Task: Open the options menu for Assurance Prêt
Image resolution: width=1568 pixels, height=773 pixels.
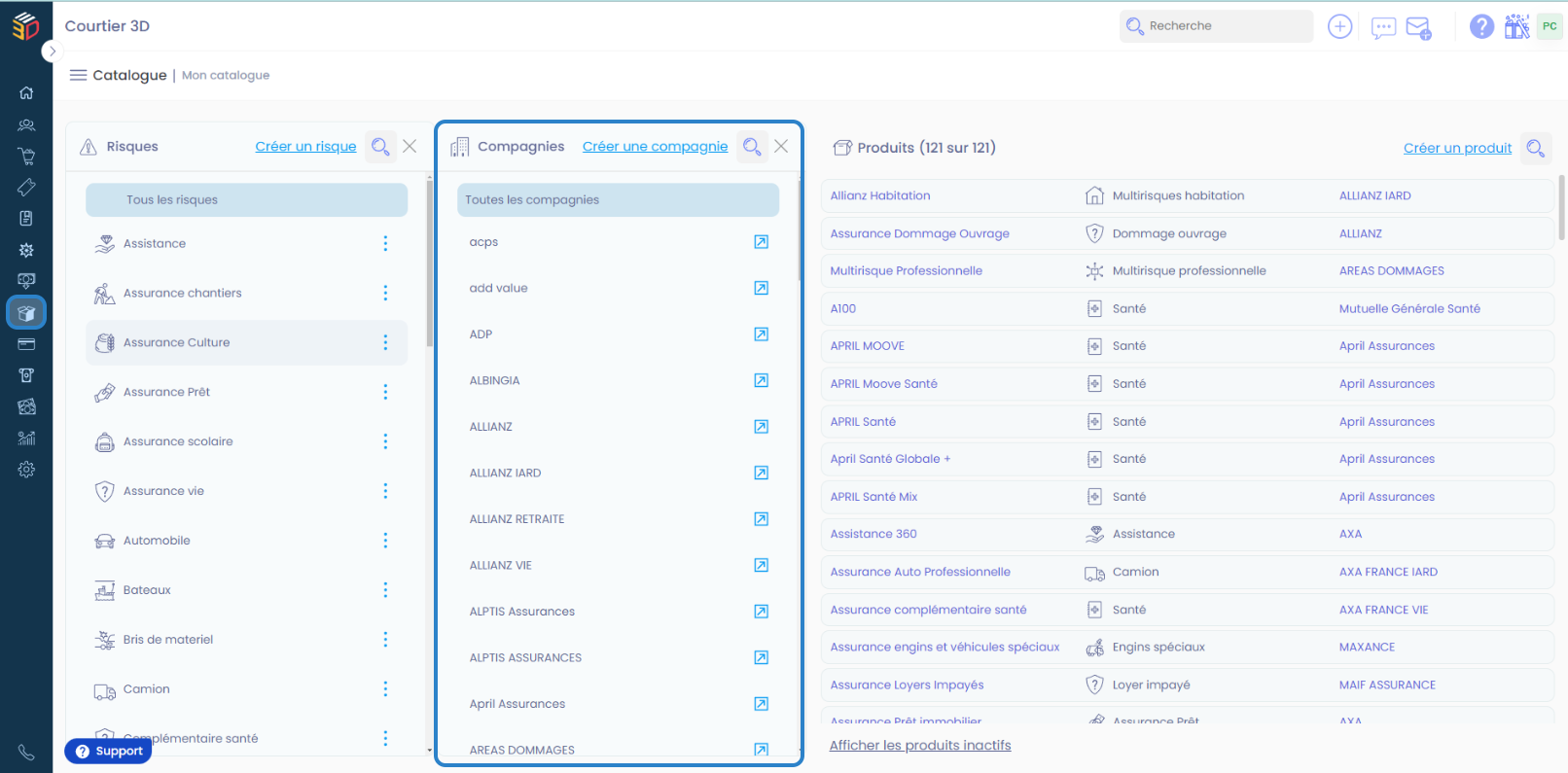Action: (385, 392)
